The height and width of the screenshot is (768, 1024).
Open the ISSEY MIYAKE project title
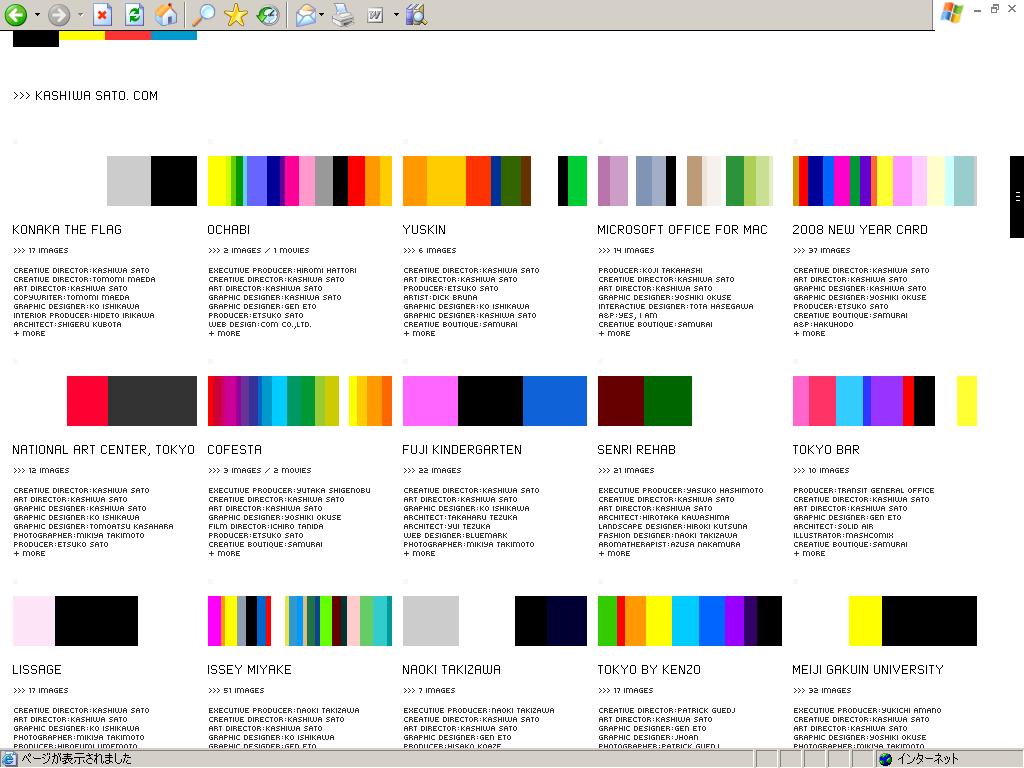pos(249,670)
